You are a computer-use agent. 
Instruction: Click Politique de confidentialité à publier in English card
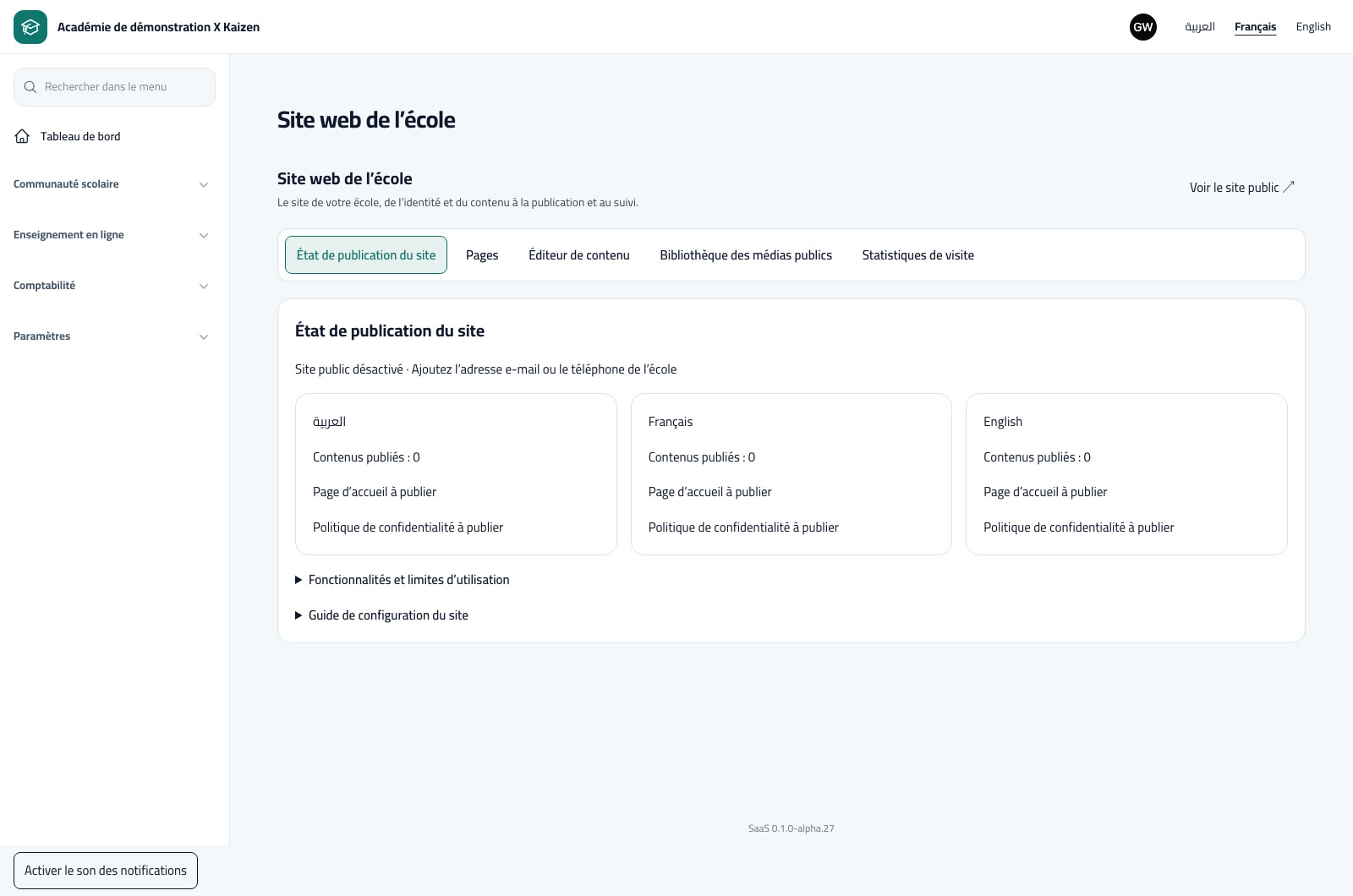pos(1078,527)
